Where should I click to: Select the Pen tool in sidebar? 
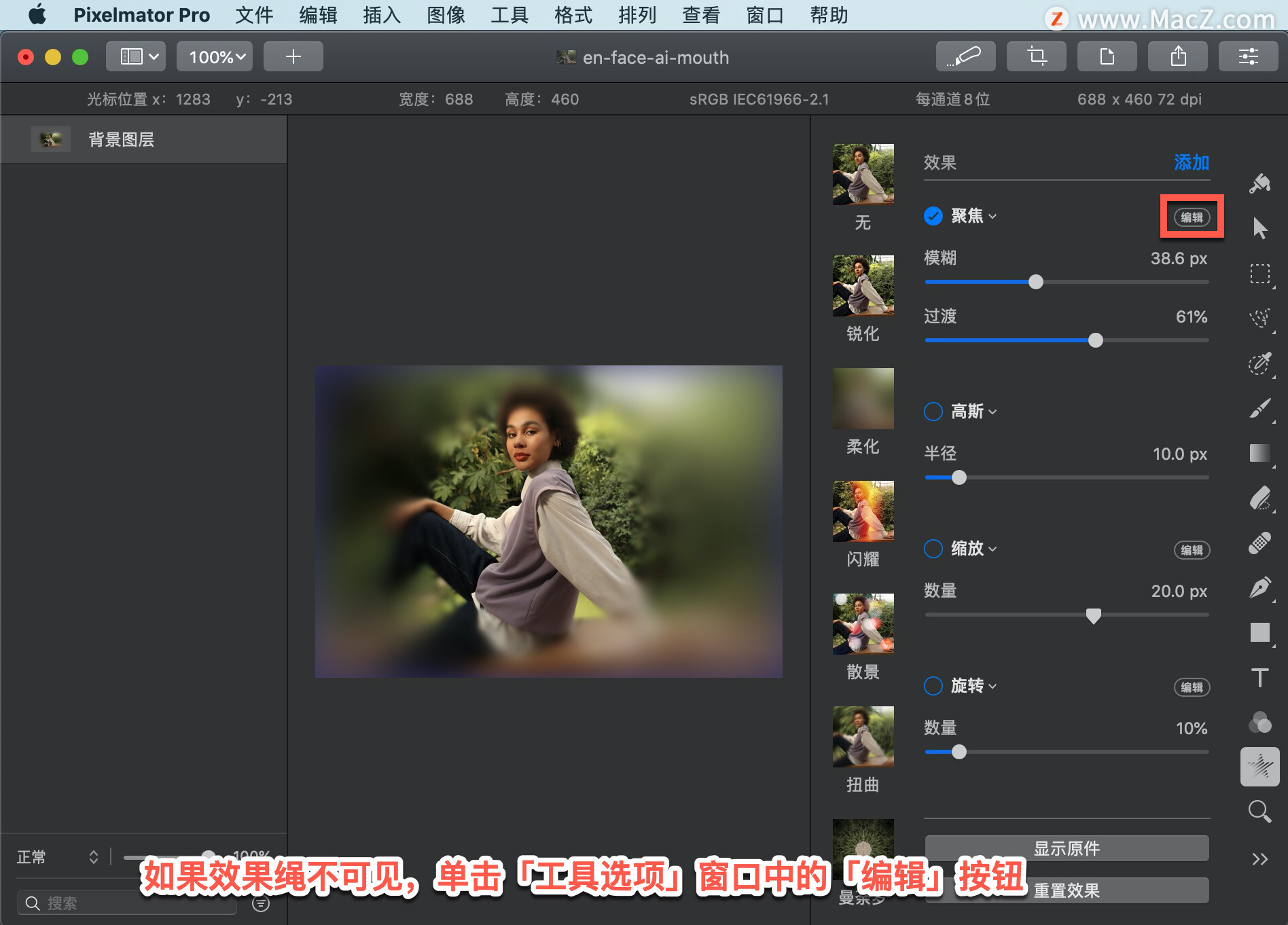(x=1260, y=587)
